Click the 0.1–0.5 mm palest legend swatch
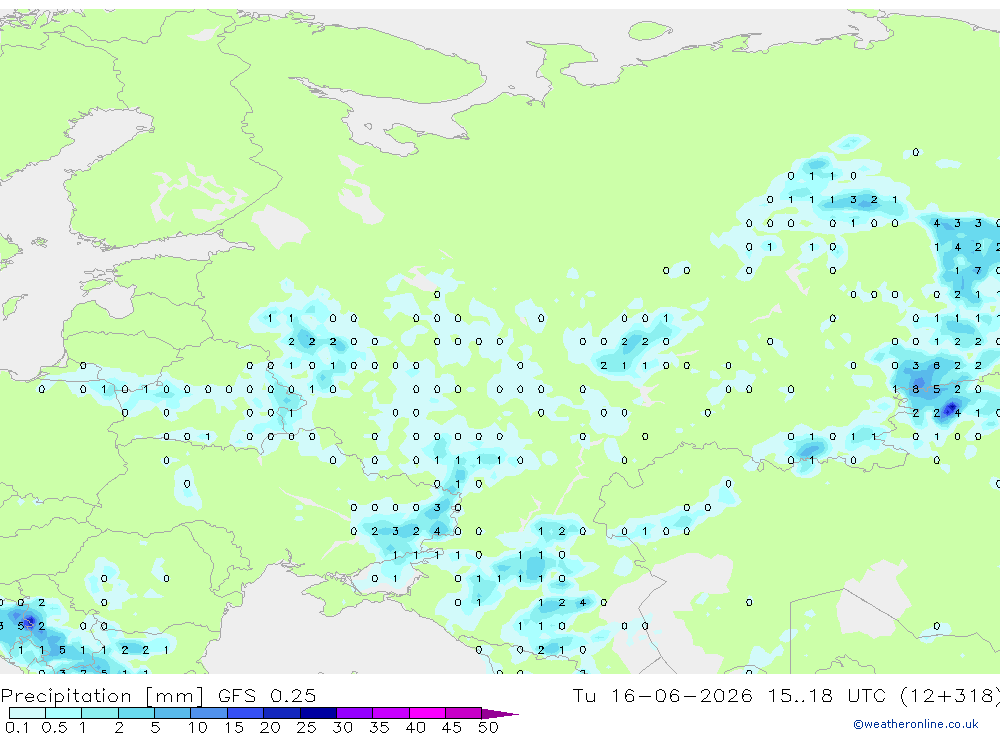 [x=27, y=713]
